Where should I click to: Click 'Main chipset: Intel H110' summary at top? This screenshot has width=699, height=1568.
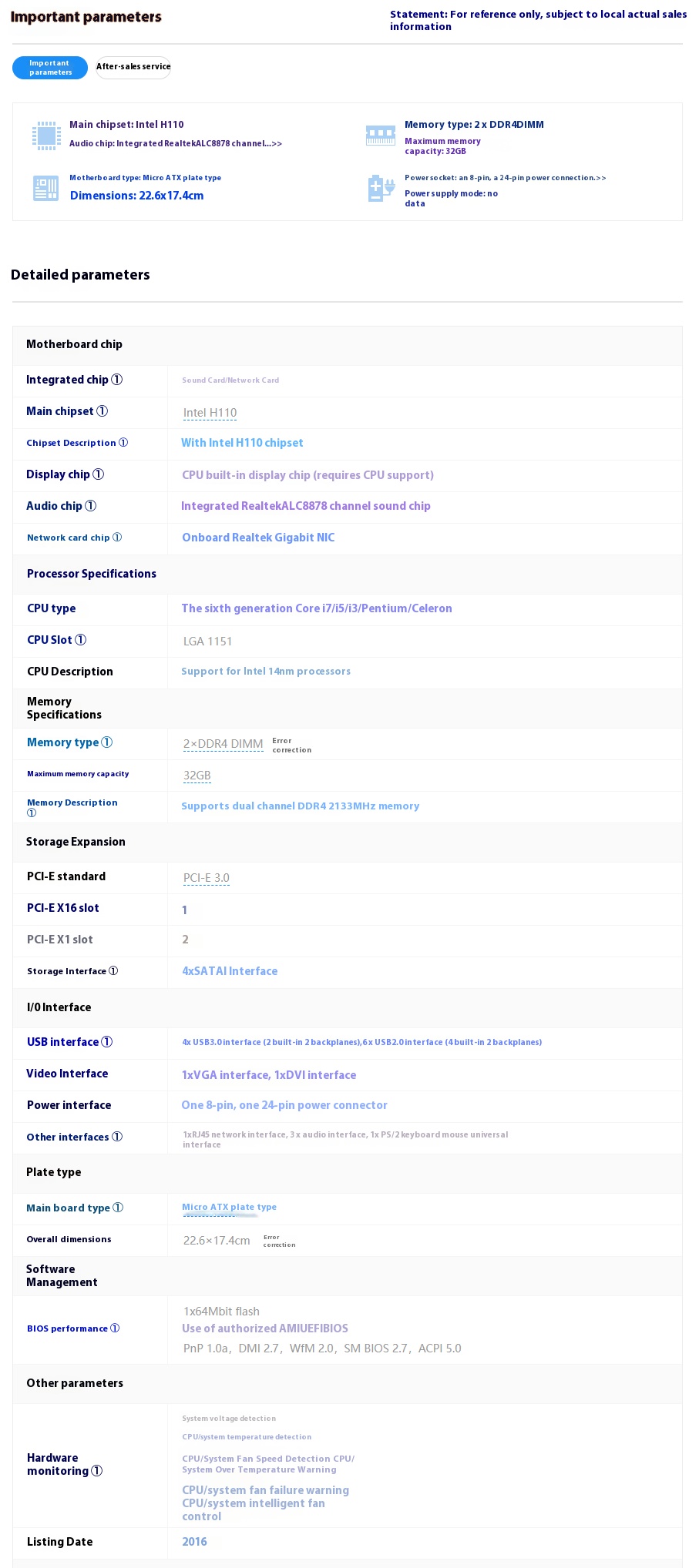coord(126,125)
